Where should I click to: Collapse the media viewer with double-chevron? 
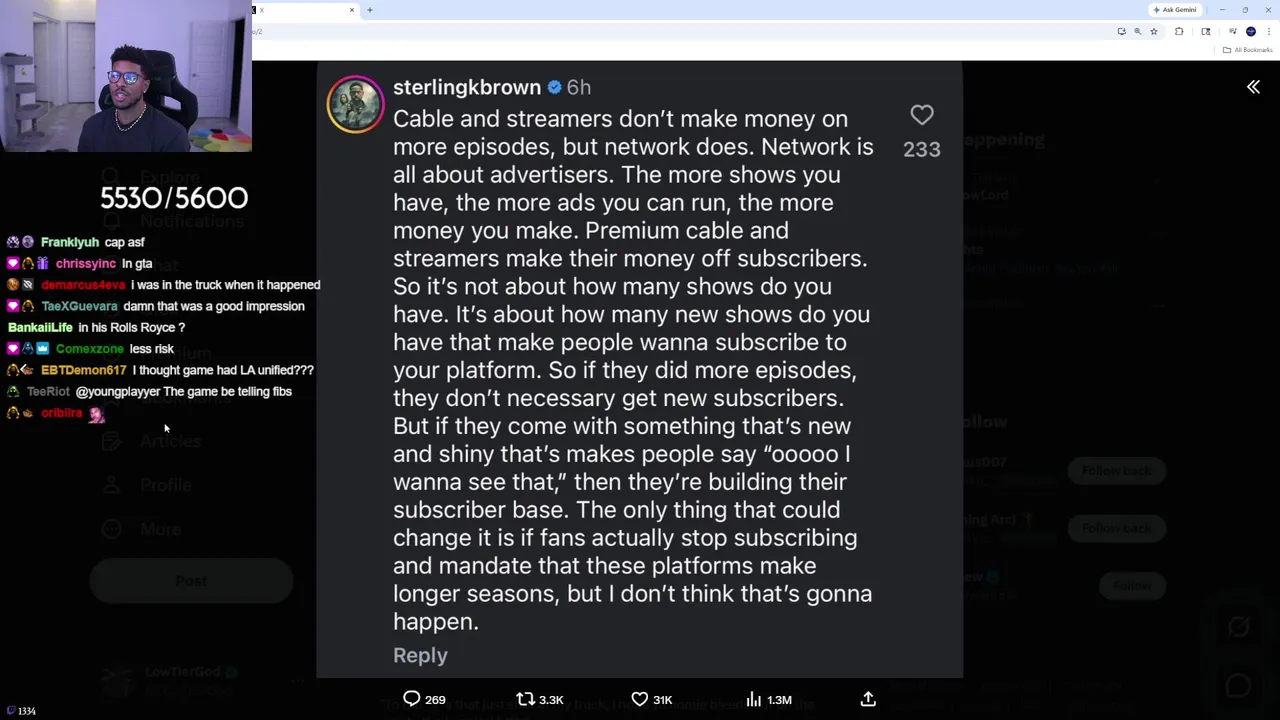[x=1253, y=87]
